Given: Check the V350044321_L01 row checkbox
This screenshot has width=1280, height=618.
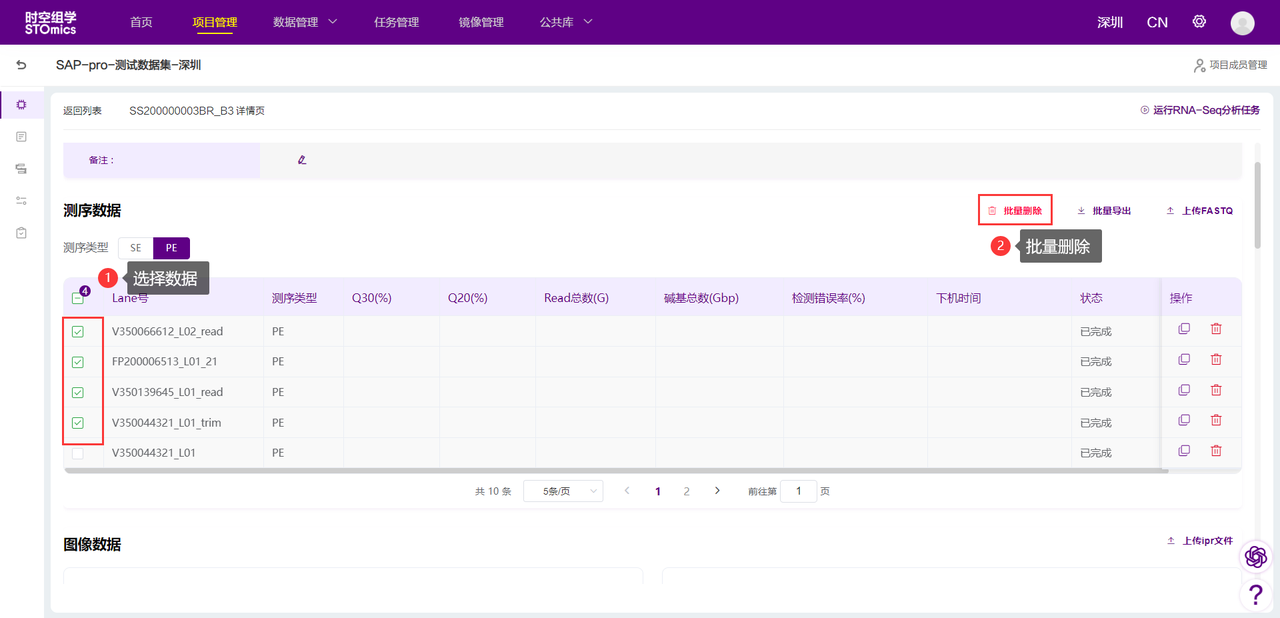Looking at the screenshot, I should 78,454.
